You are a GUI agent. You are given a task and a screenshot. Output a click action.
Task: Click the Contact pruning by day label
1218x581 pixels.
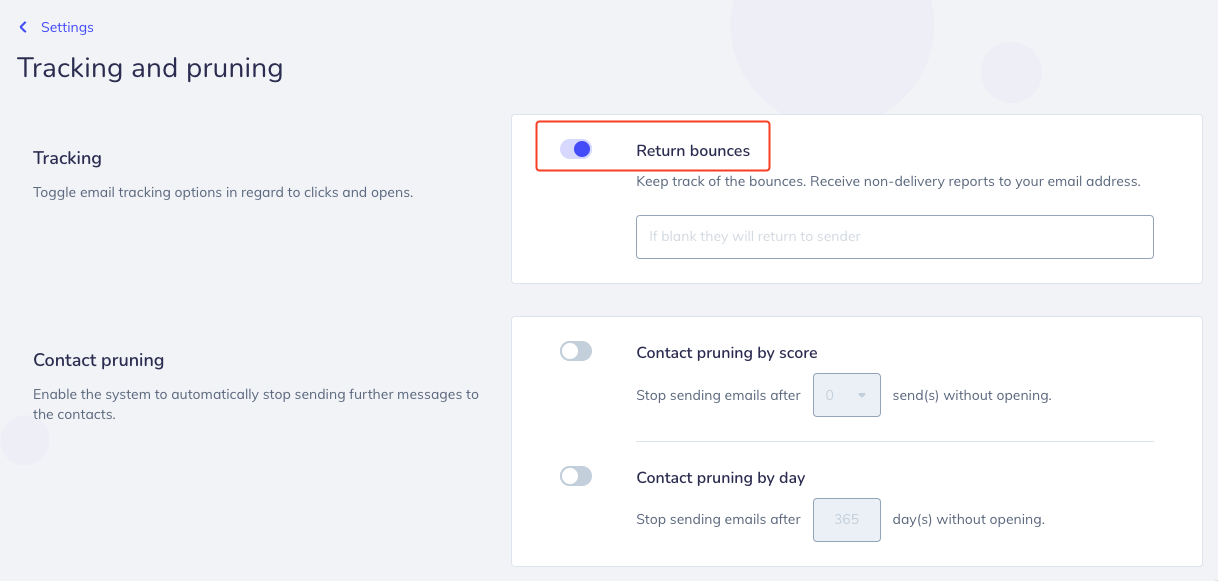coord(721,478)
